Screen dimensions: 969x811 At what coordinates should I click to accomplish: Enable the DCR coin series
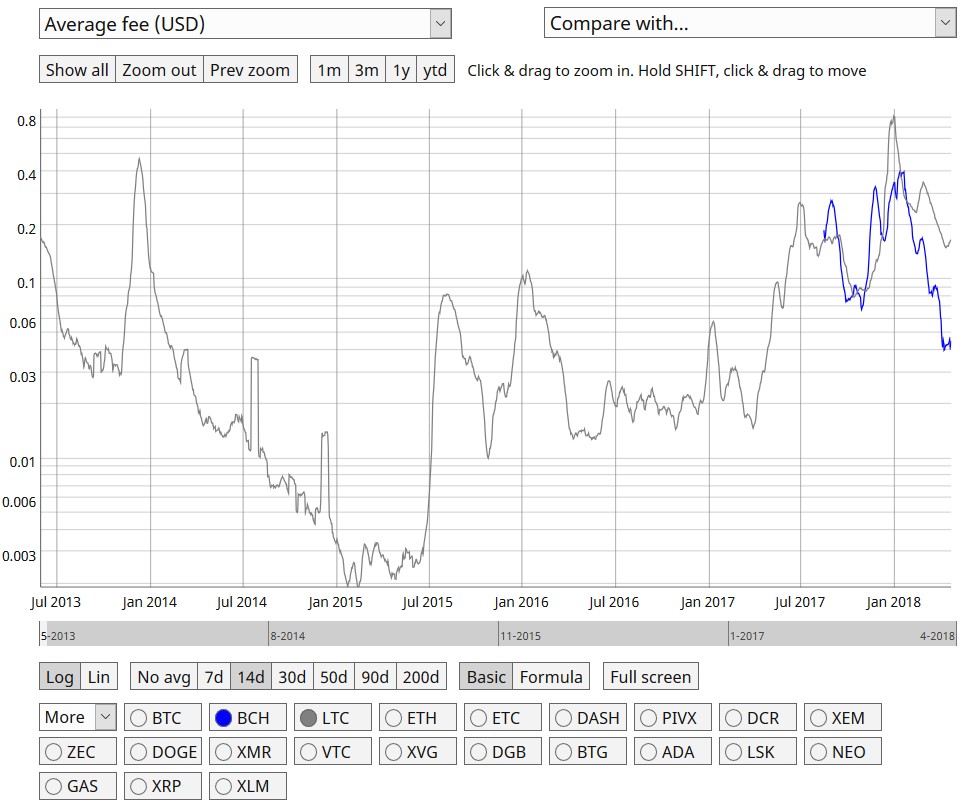[x=758, y=717]
